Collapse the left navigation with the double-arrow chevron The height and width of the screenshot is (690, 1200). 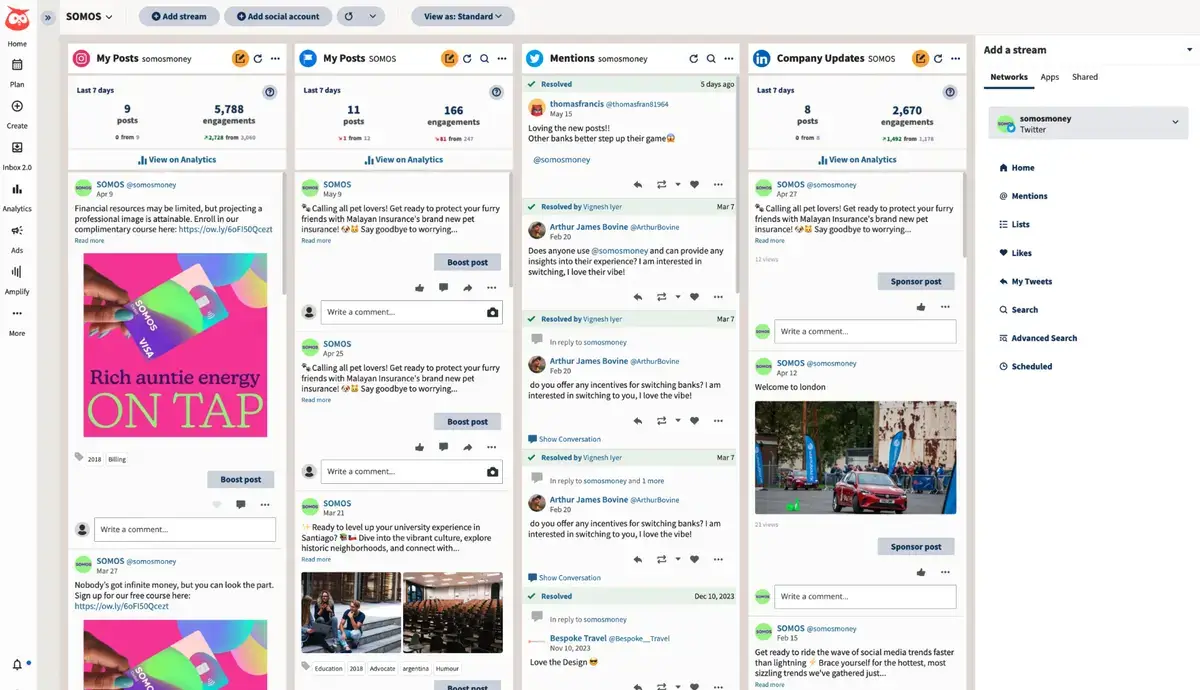46,16
